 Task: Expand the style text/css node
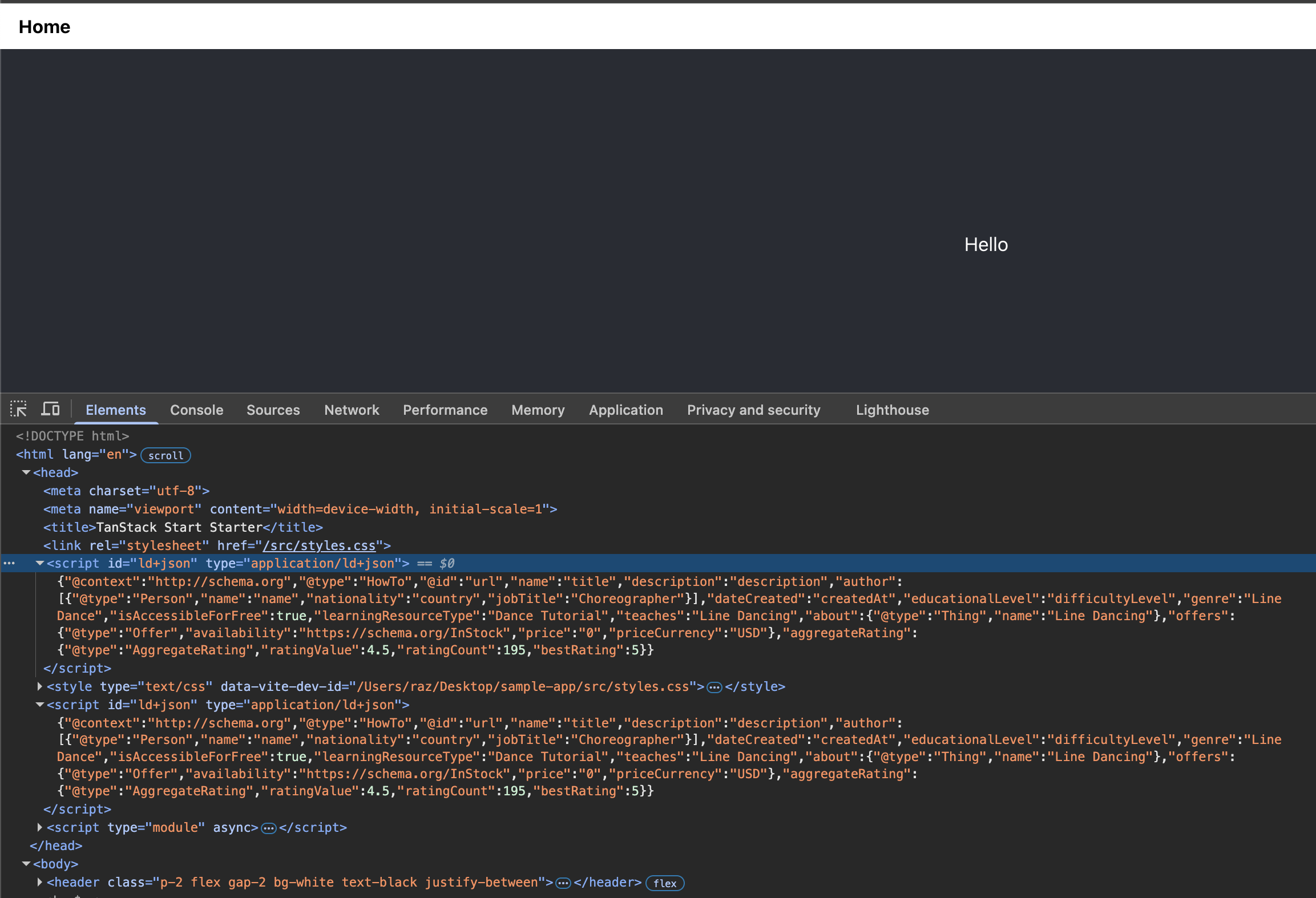point(40,686)
